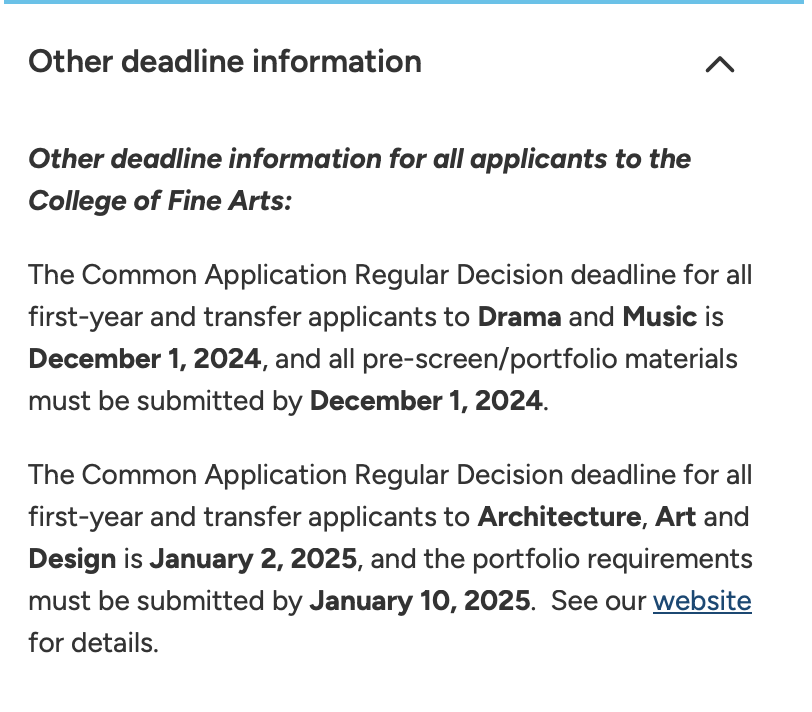Click the bold word "Art"

click(675, 517)
